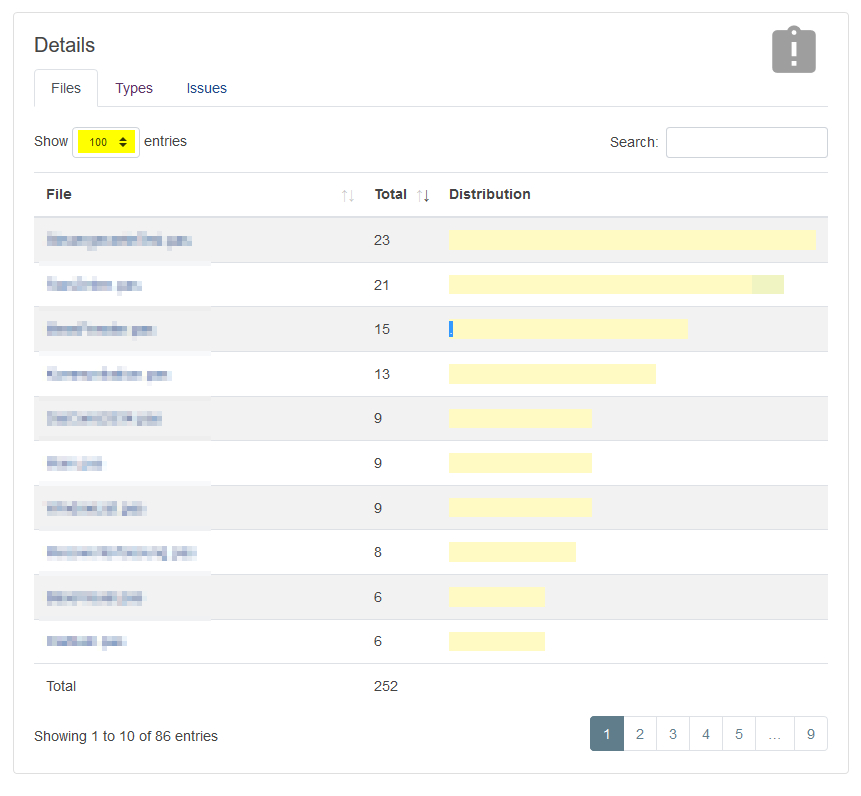Click the current page 1 button

point(607,734)
